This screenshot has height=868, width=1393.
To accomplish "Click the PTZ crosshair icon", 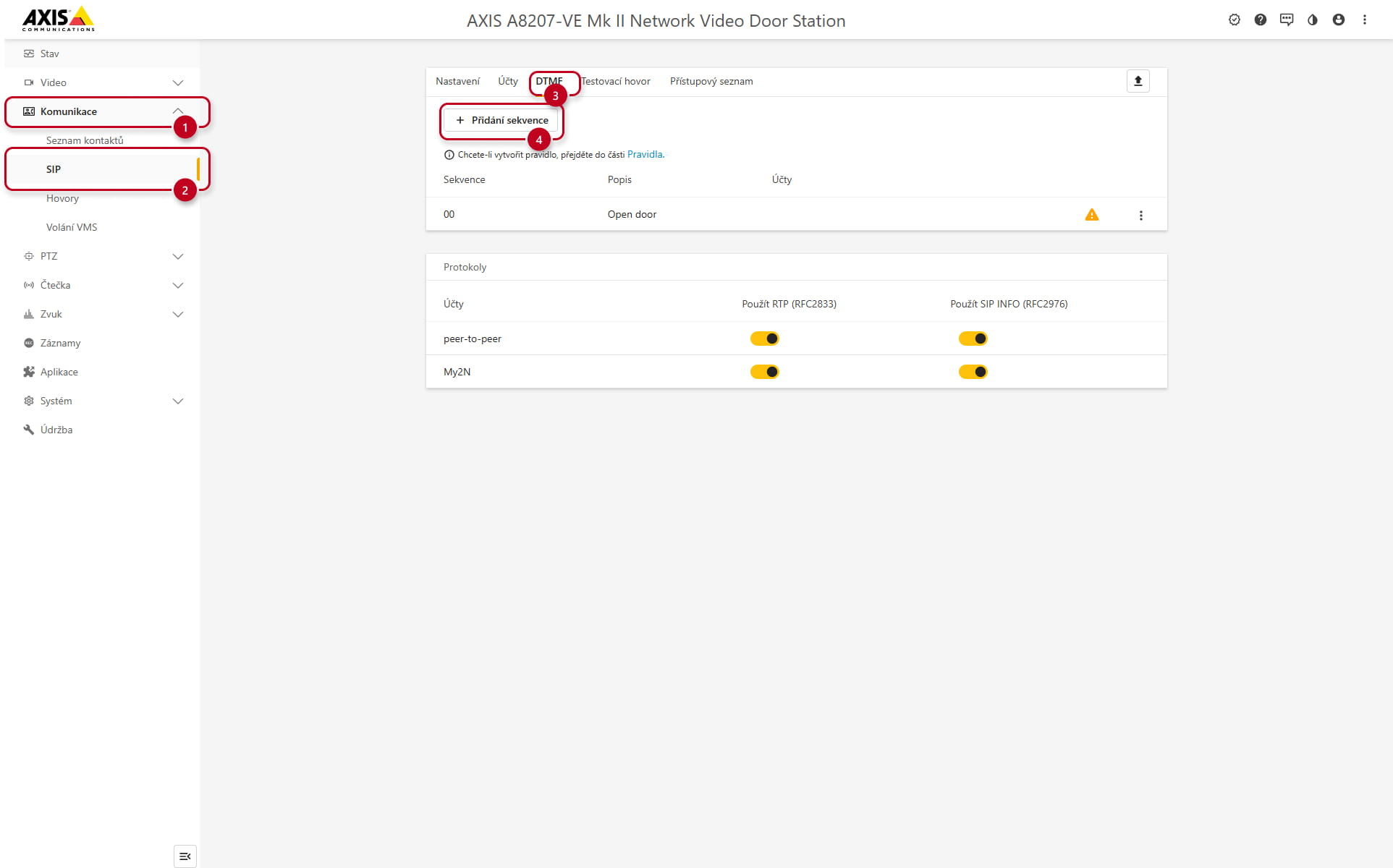I will [x=29, y=256].
